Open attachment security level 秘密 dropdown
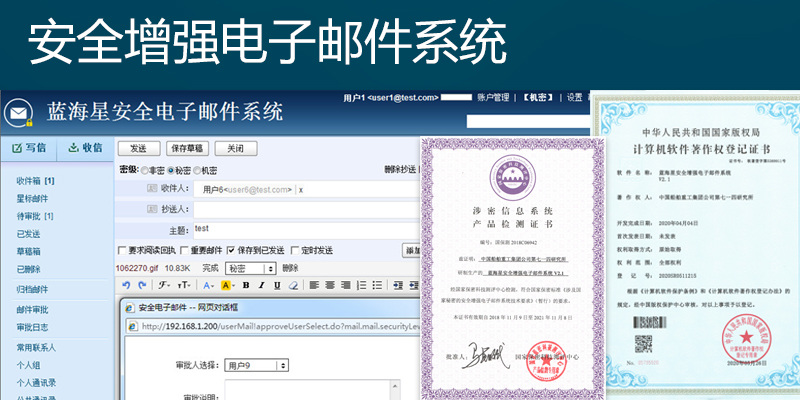Viewport: 800px width, 400px height. pyautogui.click(x=250, y=268)
